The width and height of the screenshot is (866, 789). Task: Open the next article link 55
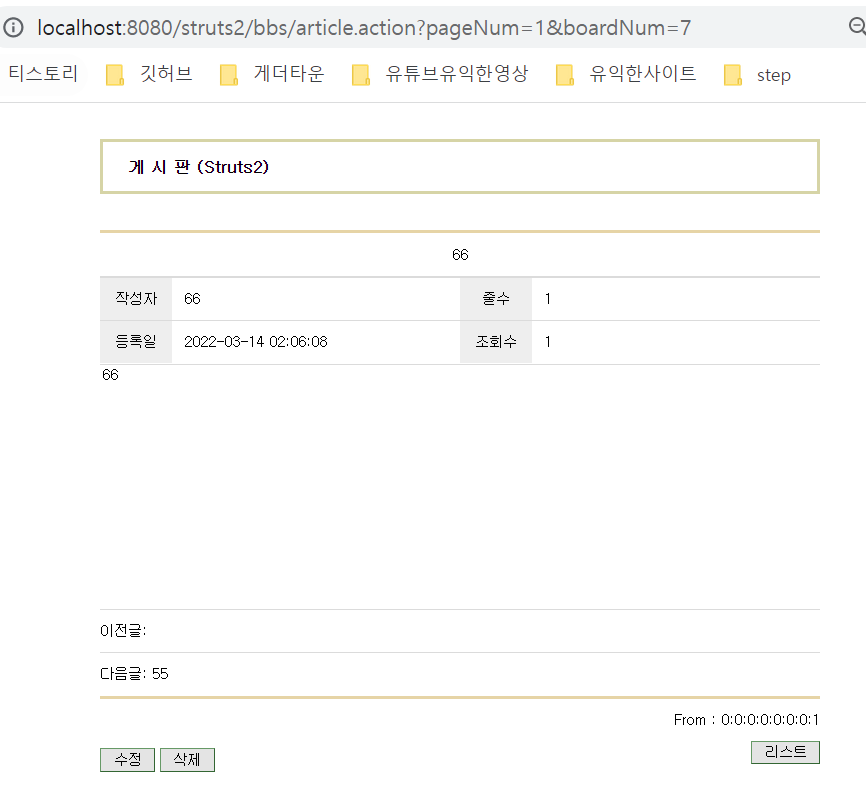tap(160, 674)
